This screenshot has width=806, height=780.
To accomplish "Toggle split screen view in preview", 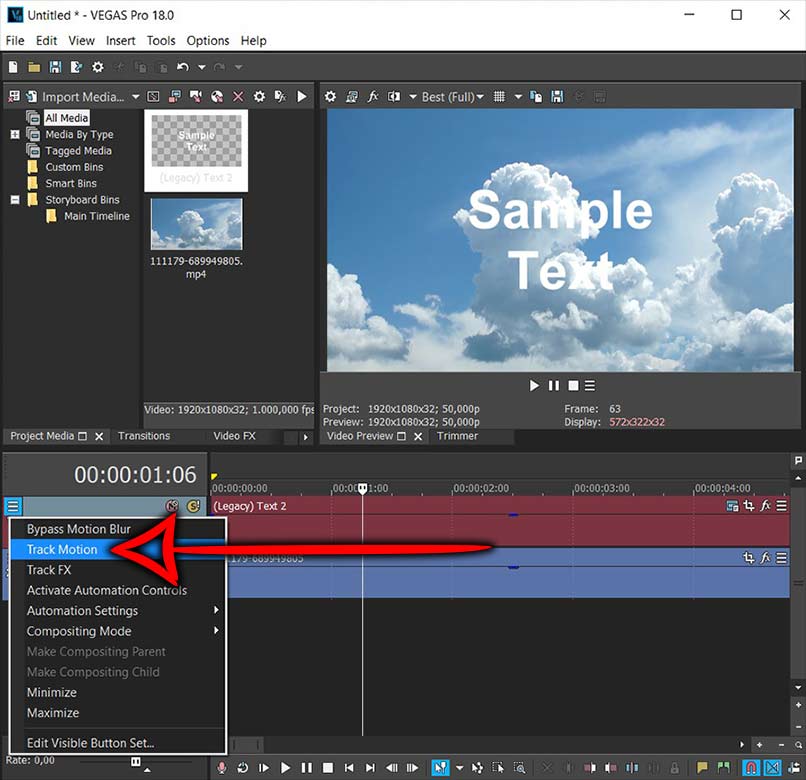I will point(394,97).
